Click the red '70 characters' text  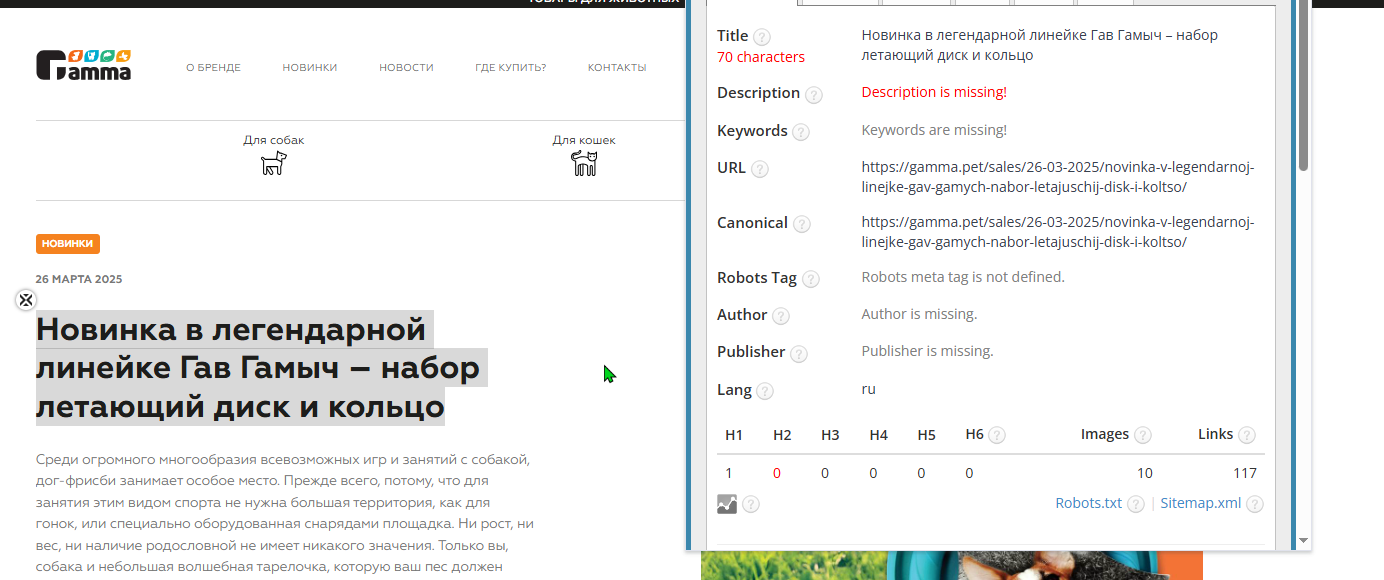[761, 57]
